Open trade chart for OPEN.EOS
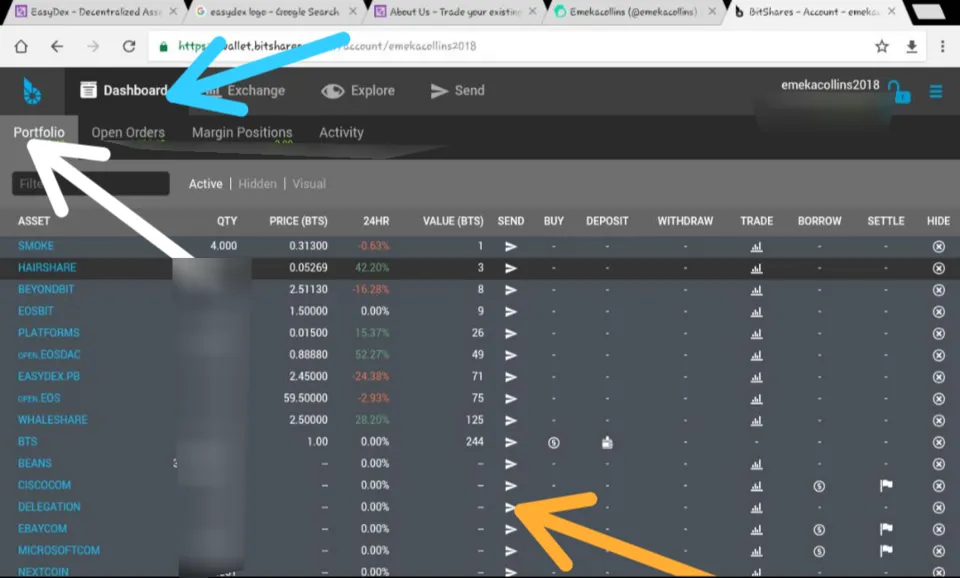The width and height of the screenshot is (960, 578). 757,399
